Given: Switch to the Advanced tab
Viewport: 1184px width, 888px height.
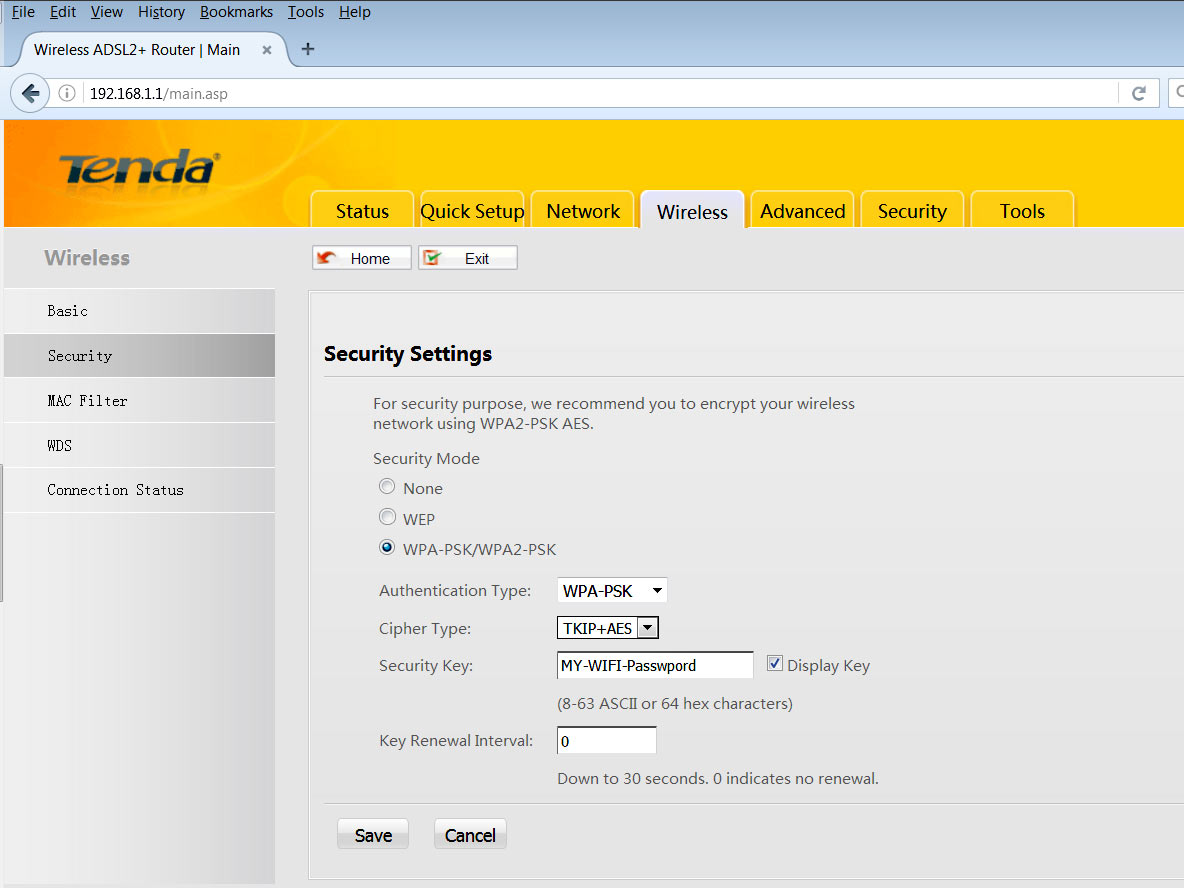Looking at the screenshot, I should (802, 211).
